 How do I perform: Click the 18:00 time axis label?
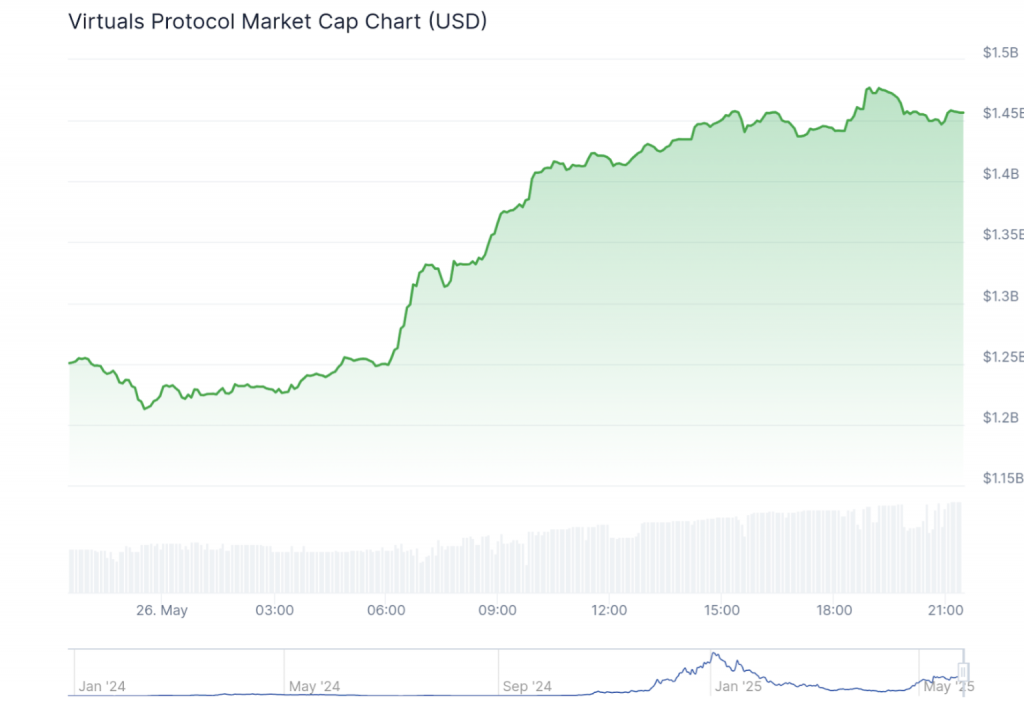click(833, 610)
